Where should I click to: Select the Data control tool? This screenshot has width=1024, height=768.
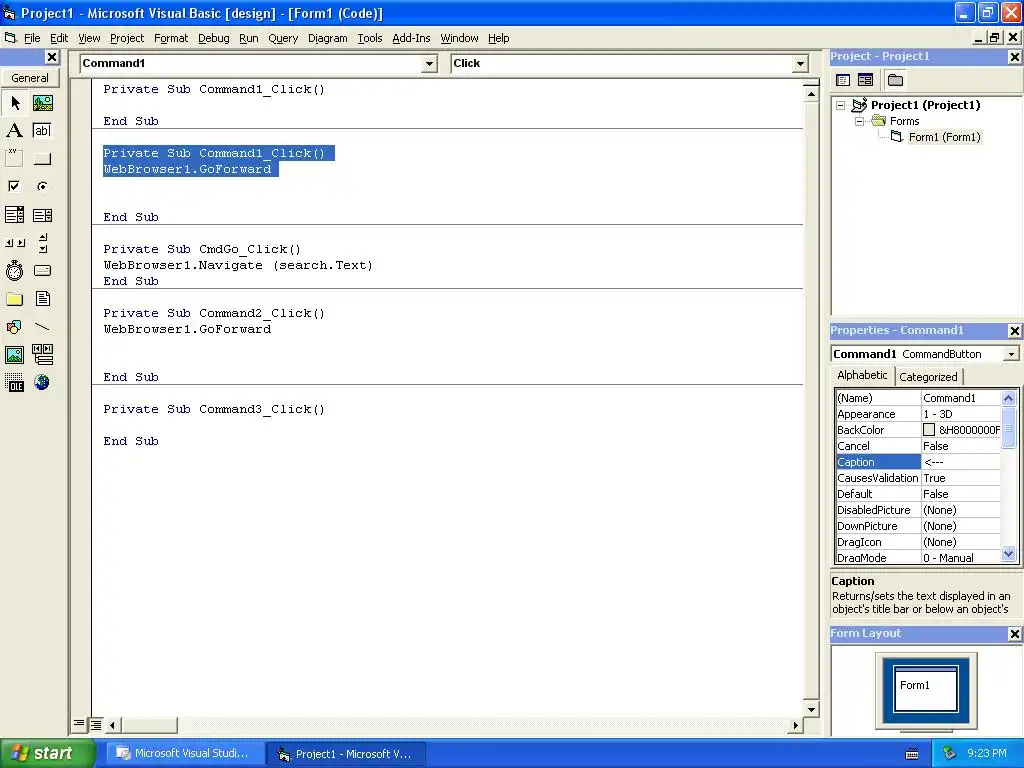(42, 355)
